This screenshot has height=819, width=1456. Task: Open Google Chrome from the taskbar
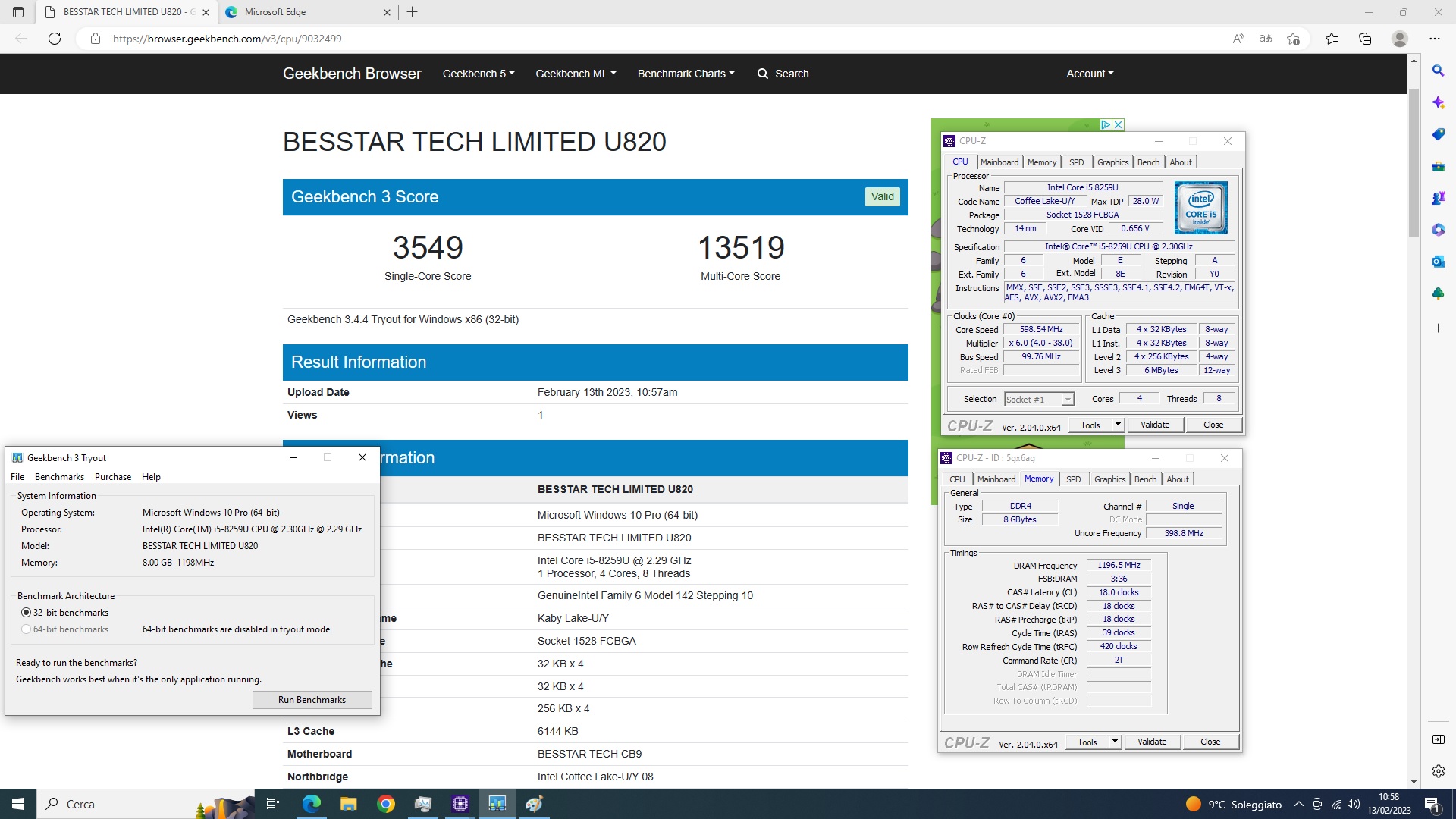[x=386, y=804]
